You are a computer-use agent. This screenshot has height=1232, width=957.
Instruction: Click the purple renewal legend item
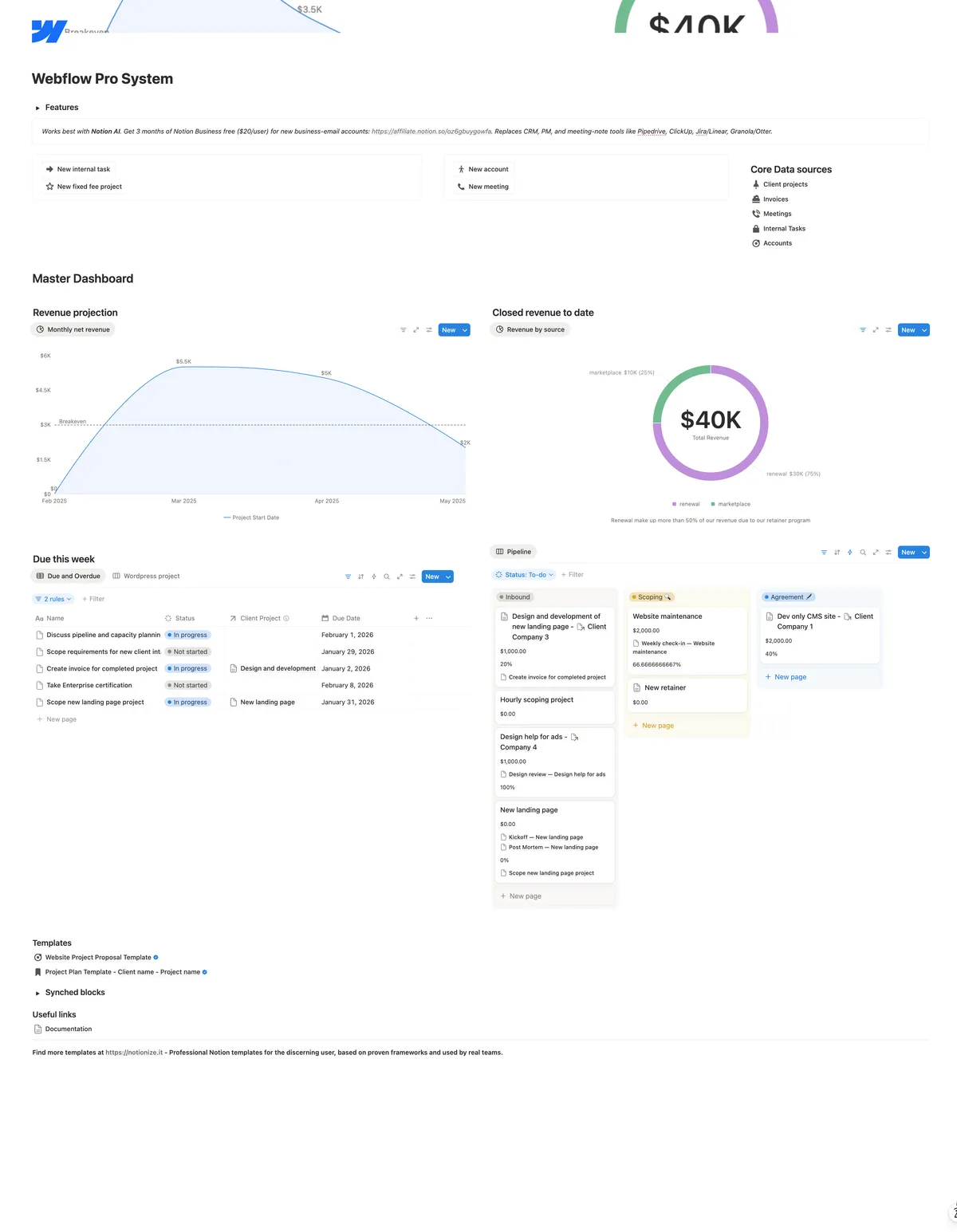tap(686, 505)
